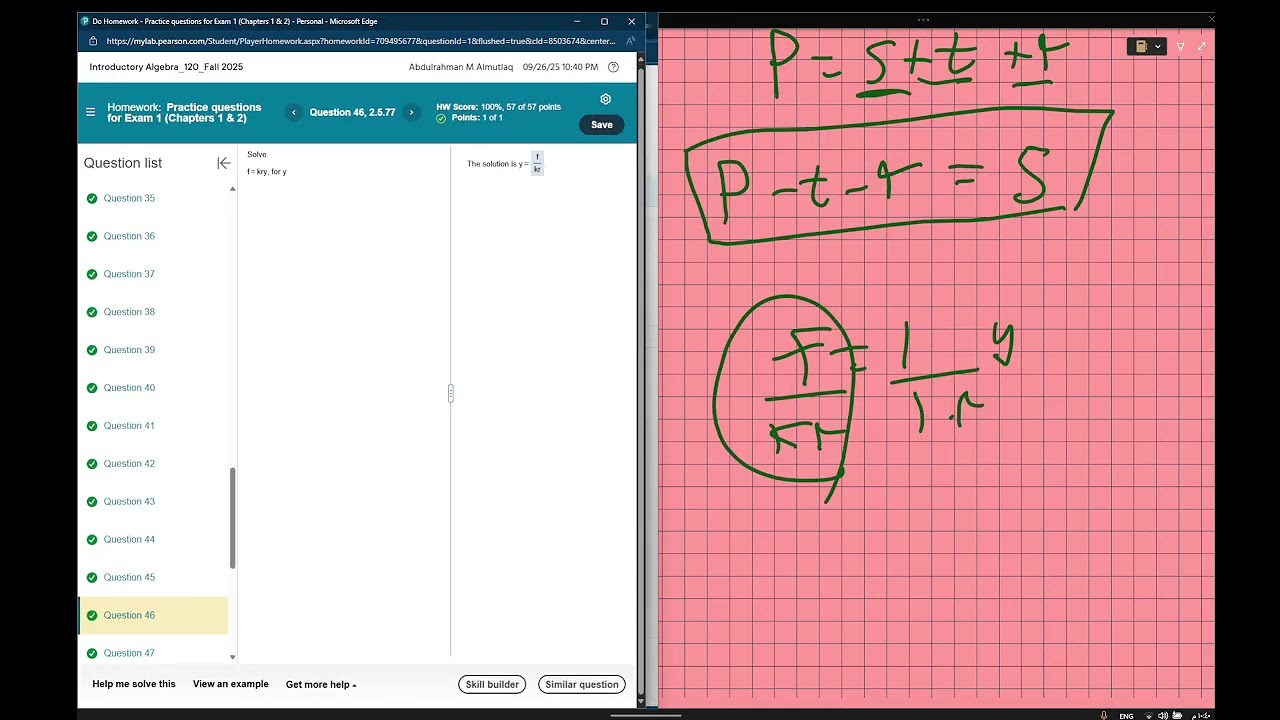Click the address bar URL field
Viewport: 1280px width, 720px height.
(360, 41)
